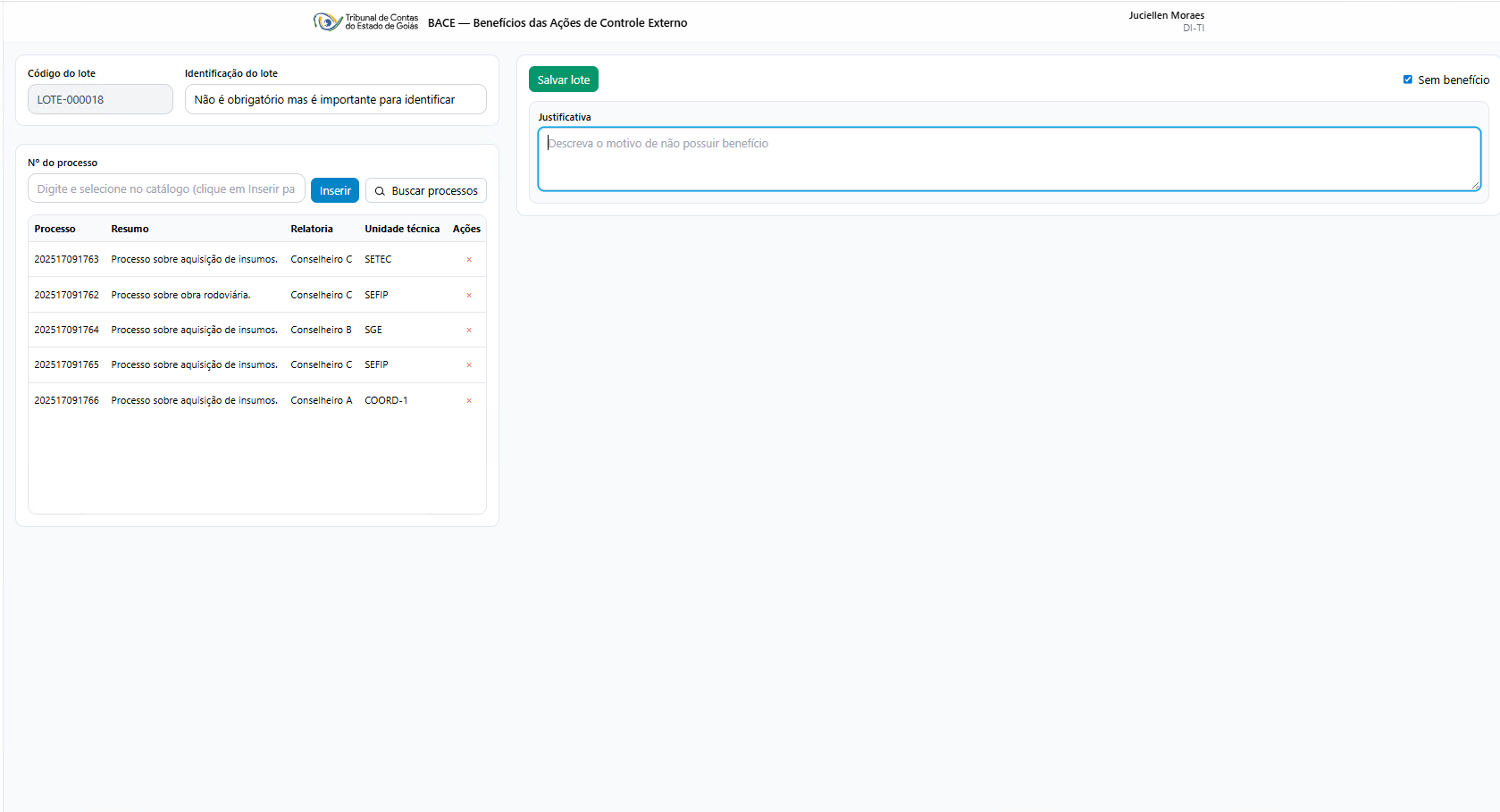Open the Buscar processos search
This screenshot has height=812, width=1500.
[x=426, y=190]
